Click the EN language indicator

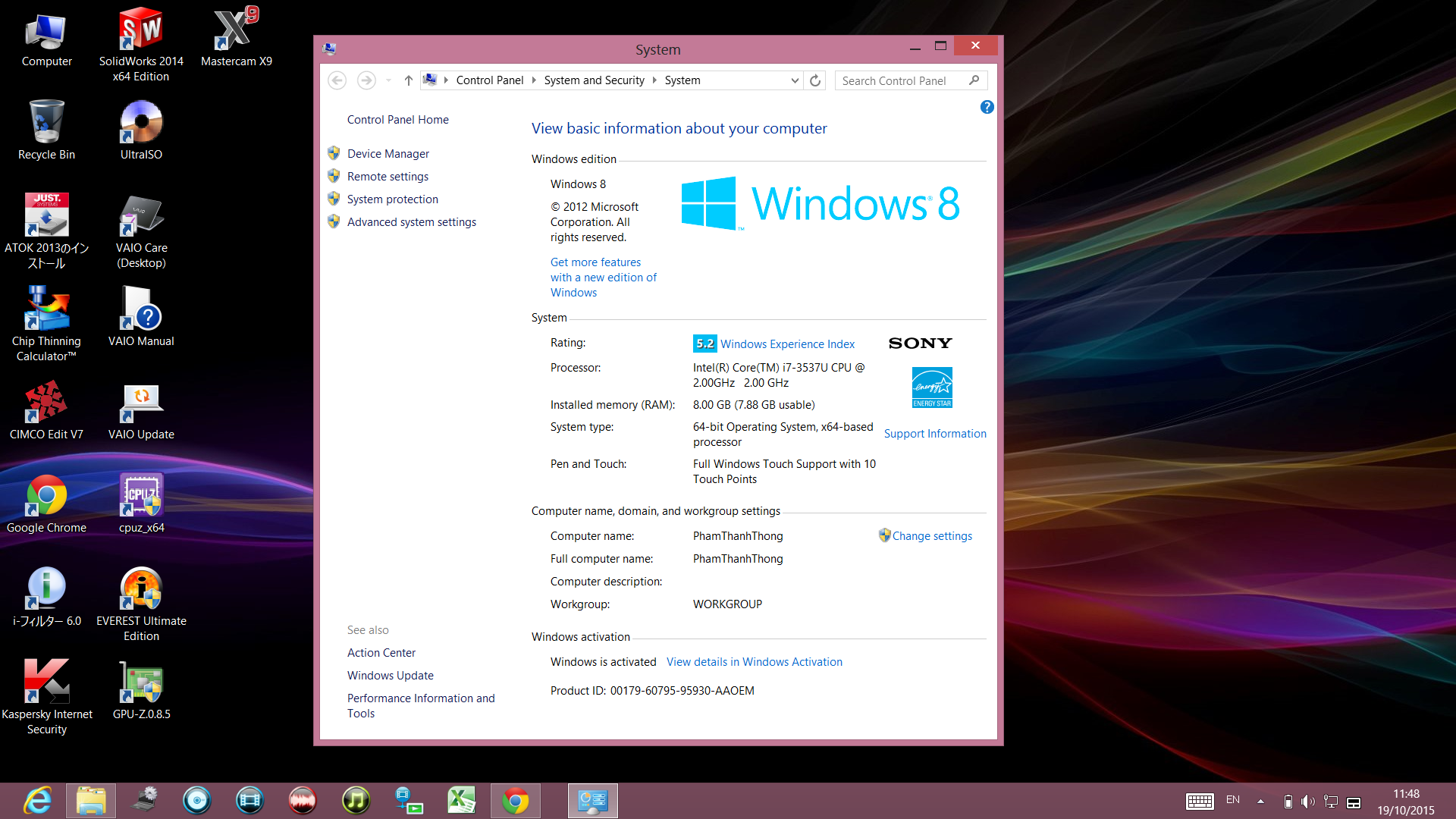[x=1233, y=800]
